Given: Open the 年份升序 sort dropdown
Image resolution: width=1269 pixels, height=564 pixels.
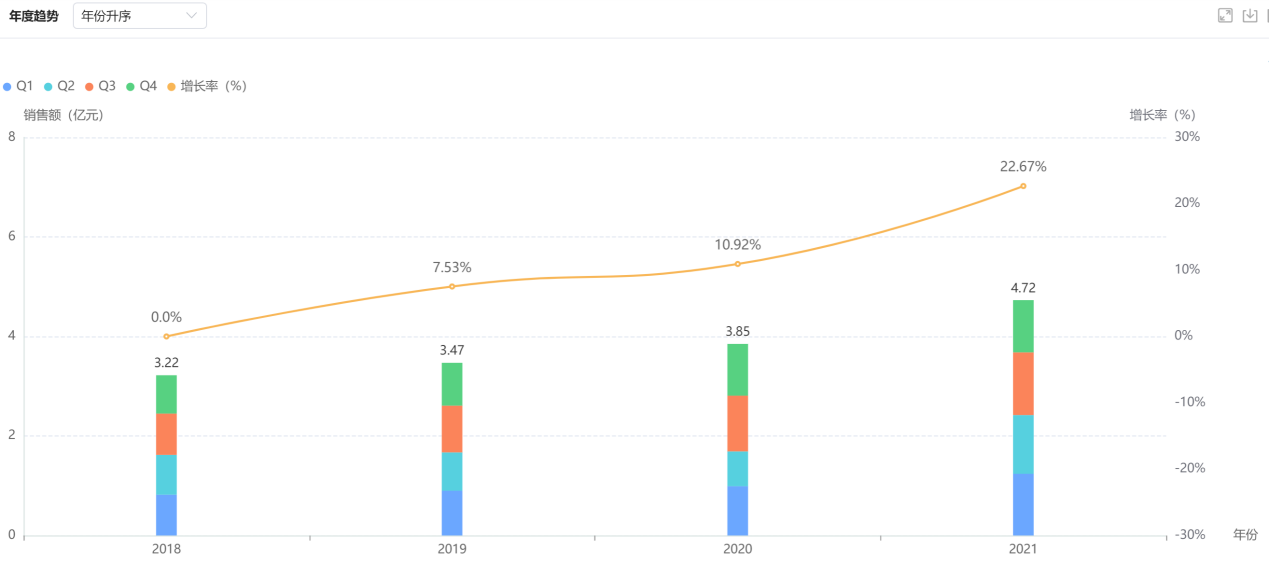Looking at the screenshot, I should coord(139,16).
